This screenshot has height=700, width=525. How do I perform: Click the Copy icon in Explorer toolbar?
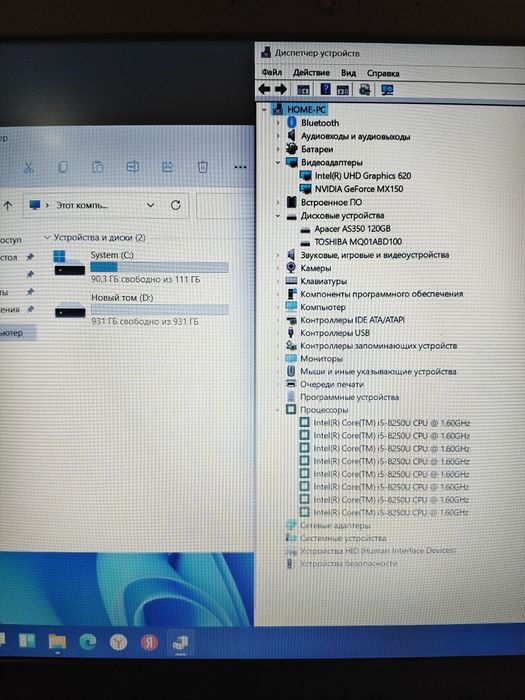[63, 167]
